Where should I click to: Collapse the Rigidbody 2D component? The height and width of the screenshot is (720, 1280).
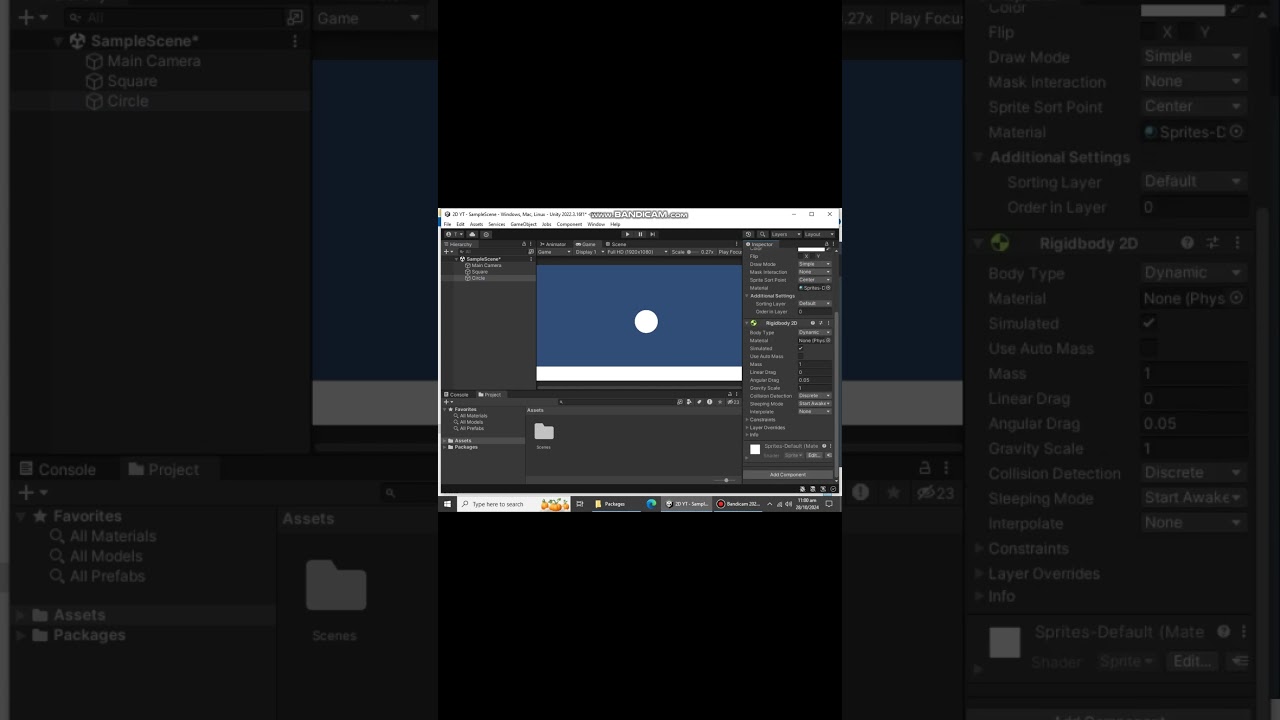(x=746, y=323)
